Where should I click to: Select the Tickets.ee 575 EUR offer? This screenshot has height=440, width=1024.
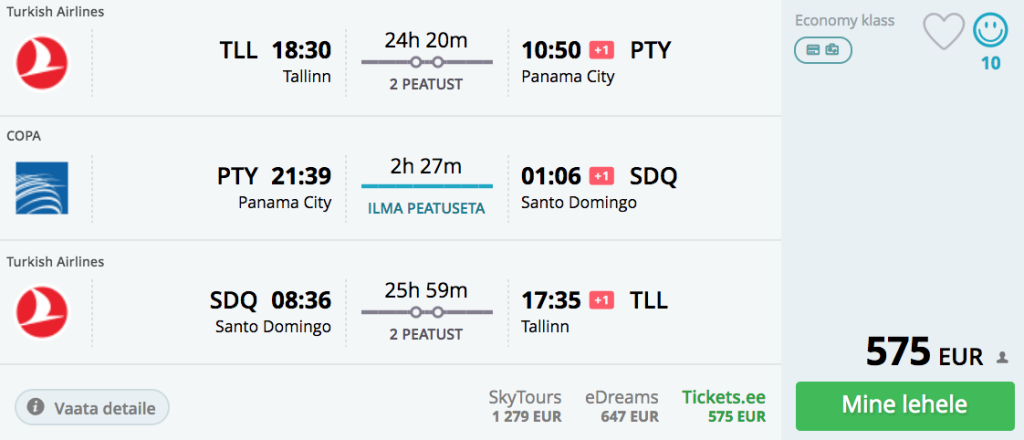coord(723,406)
